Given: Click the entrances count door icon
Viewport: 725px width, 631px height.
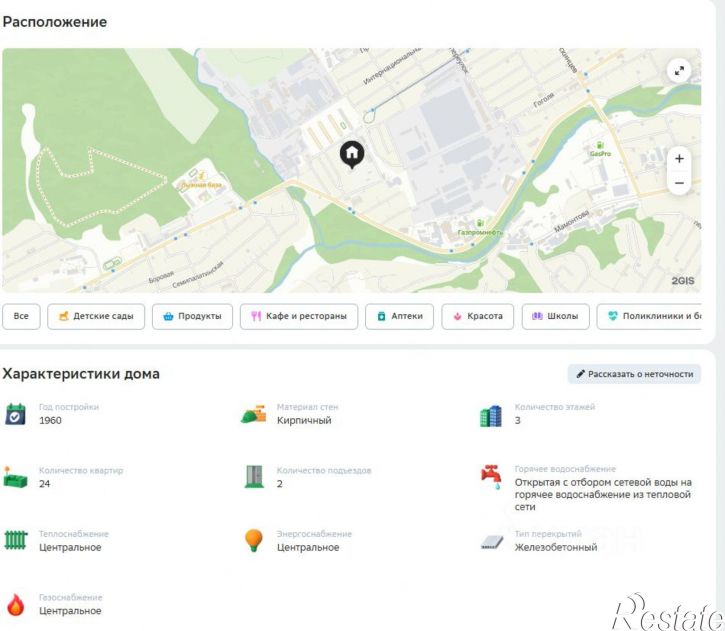Looking at the screenshot, I should point(254,477).
